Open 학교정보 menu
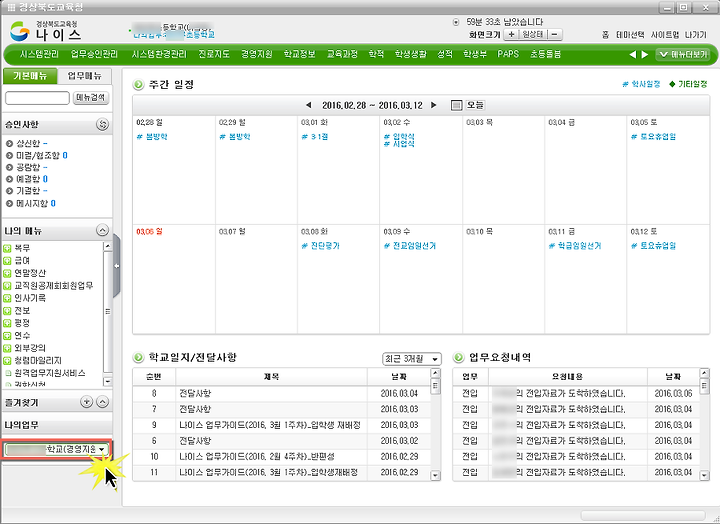 pyautogui.click(x=299, y=54)
